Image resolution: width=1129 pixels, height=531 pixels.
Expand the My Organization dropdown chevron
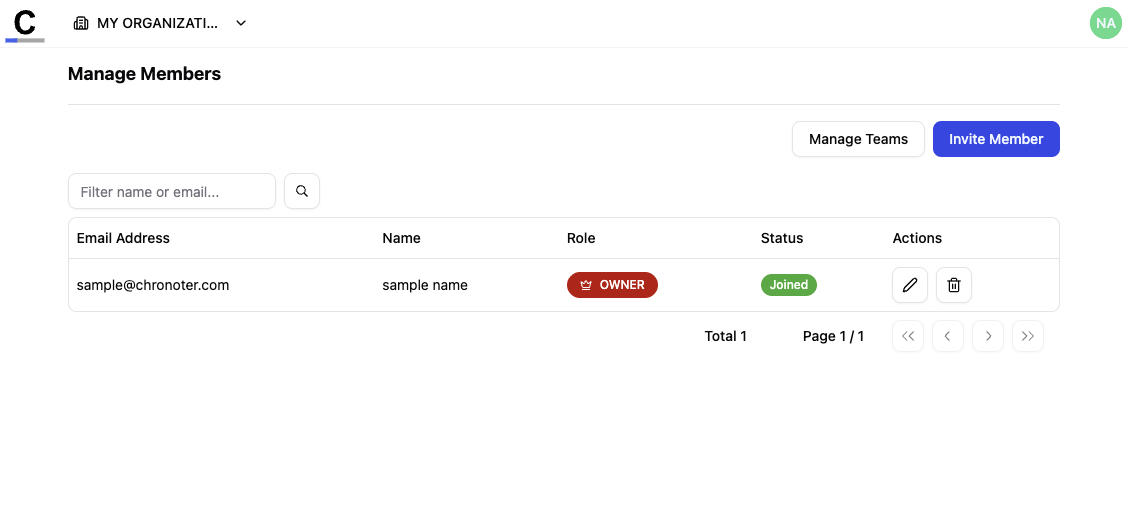(241, 23)
